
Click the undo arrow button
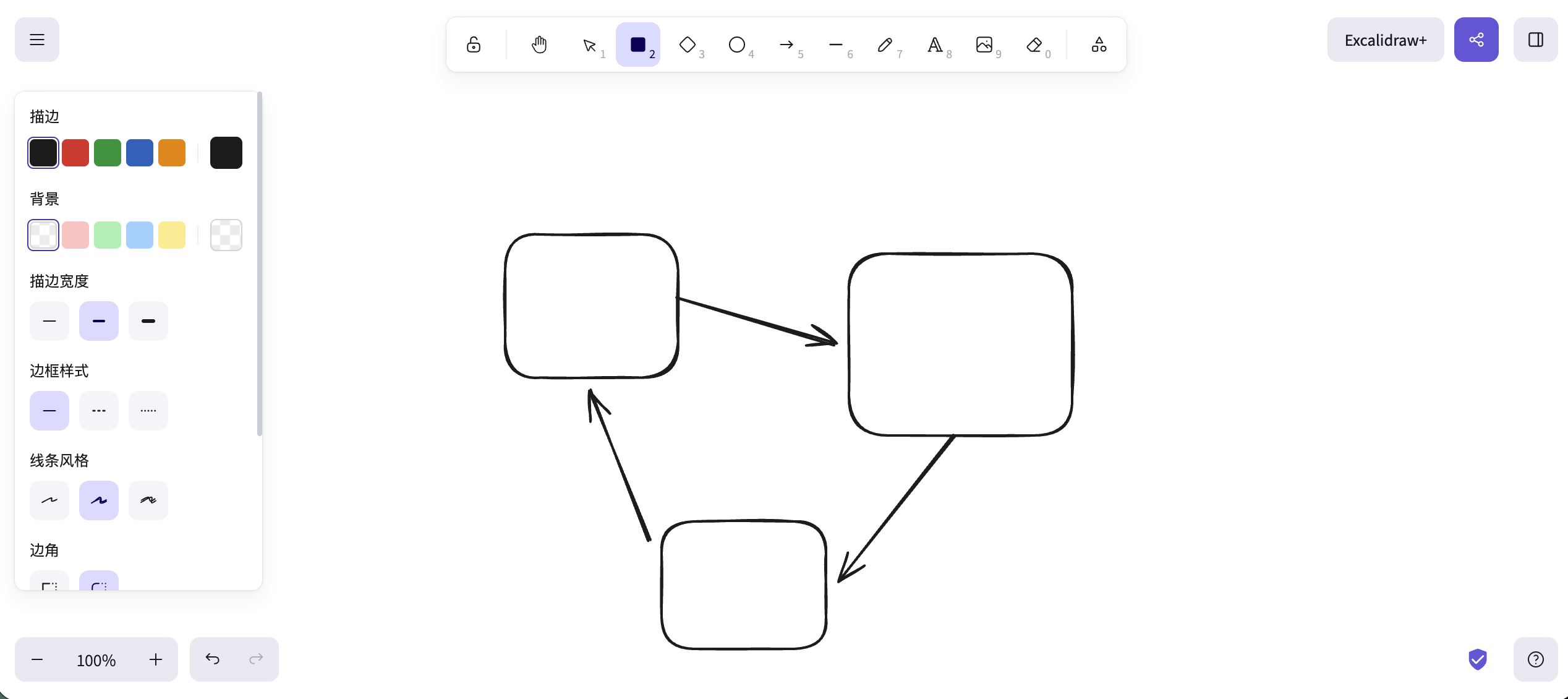click(x=212, y=659)
